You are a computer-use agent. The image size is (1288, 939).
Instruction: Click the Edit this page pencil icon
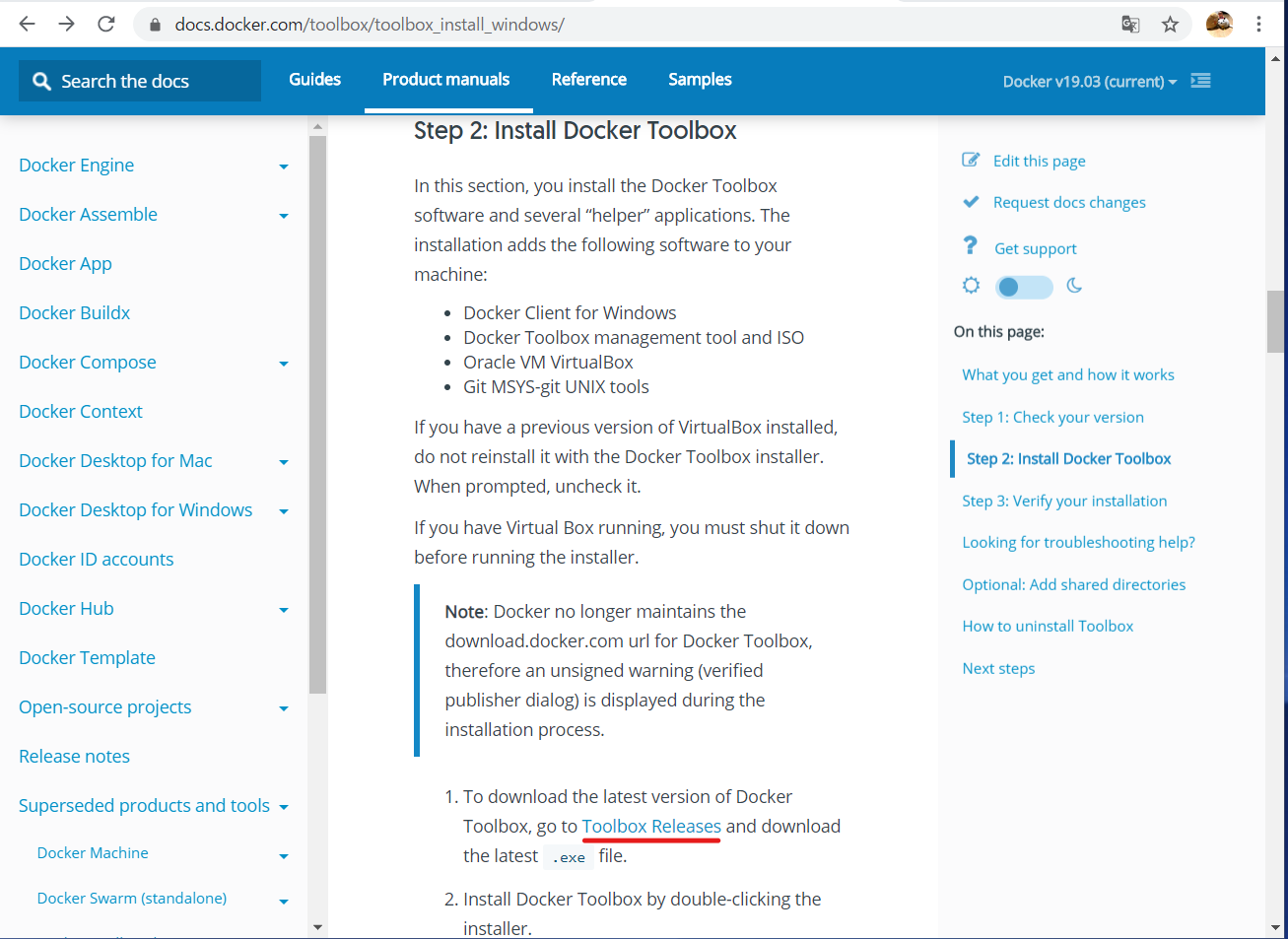971,160
